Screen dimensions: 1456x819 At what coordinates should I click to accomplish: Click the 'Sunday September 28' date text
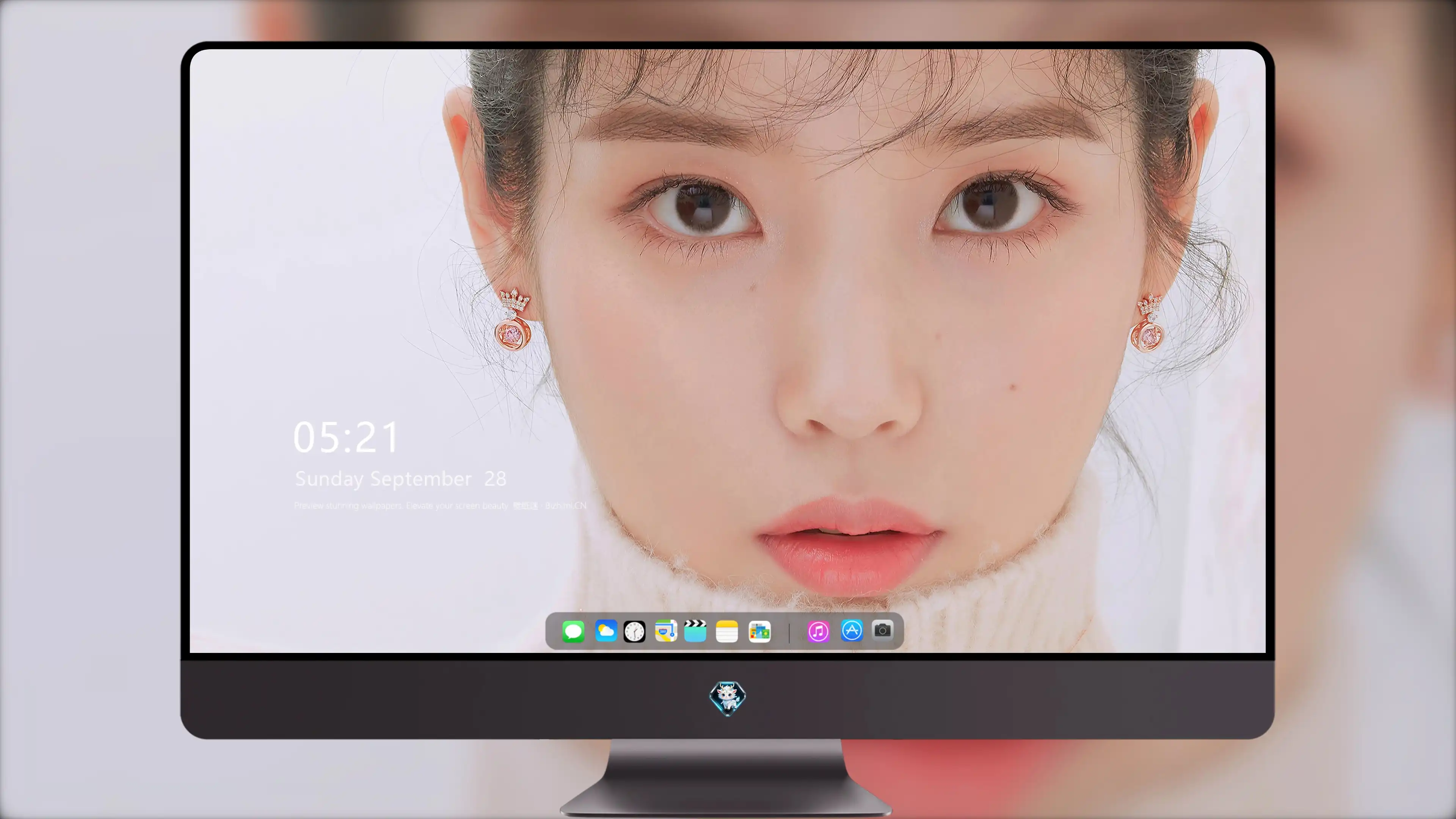pyautogui.click(x=400, y=479)
